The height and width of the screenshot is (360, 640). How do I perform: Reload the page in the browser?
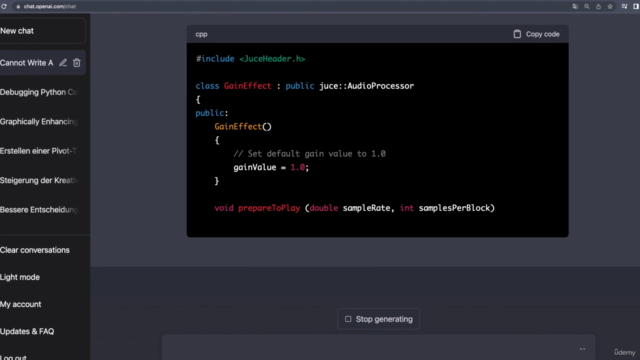click(x=4, y=7)
